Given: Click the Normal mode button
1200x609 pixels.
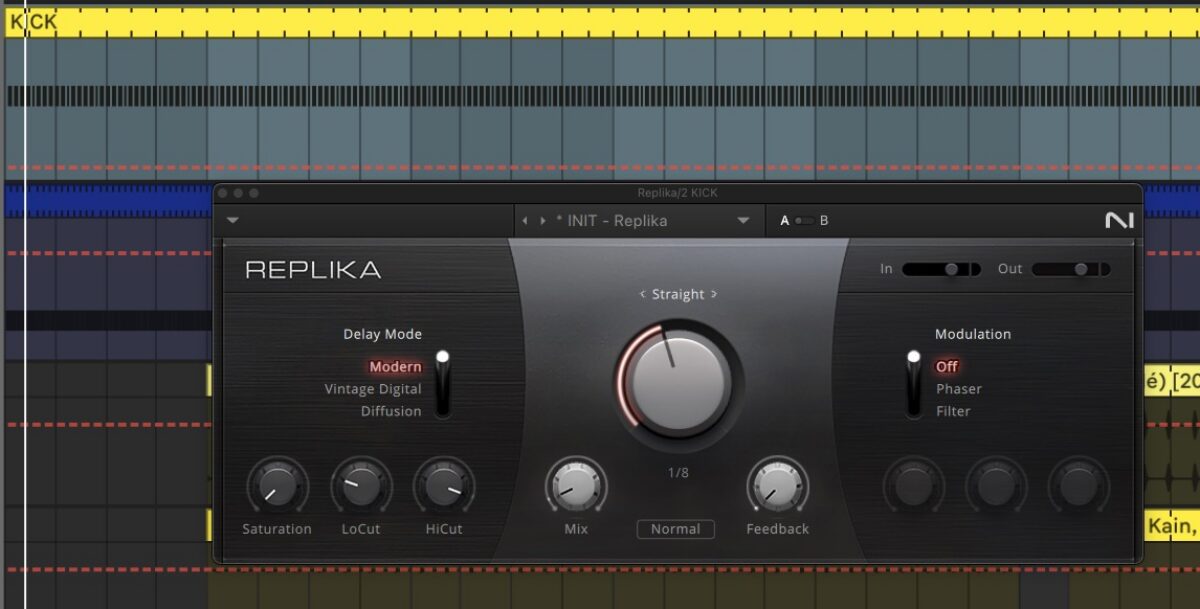Looking at the screenshot, I should pos(676,529).
